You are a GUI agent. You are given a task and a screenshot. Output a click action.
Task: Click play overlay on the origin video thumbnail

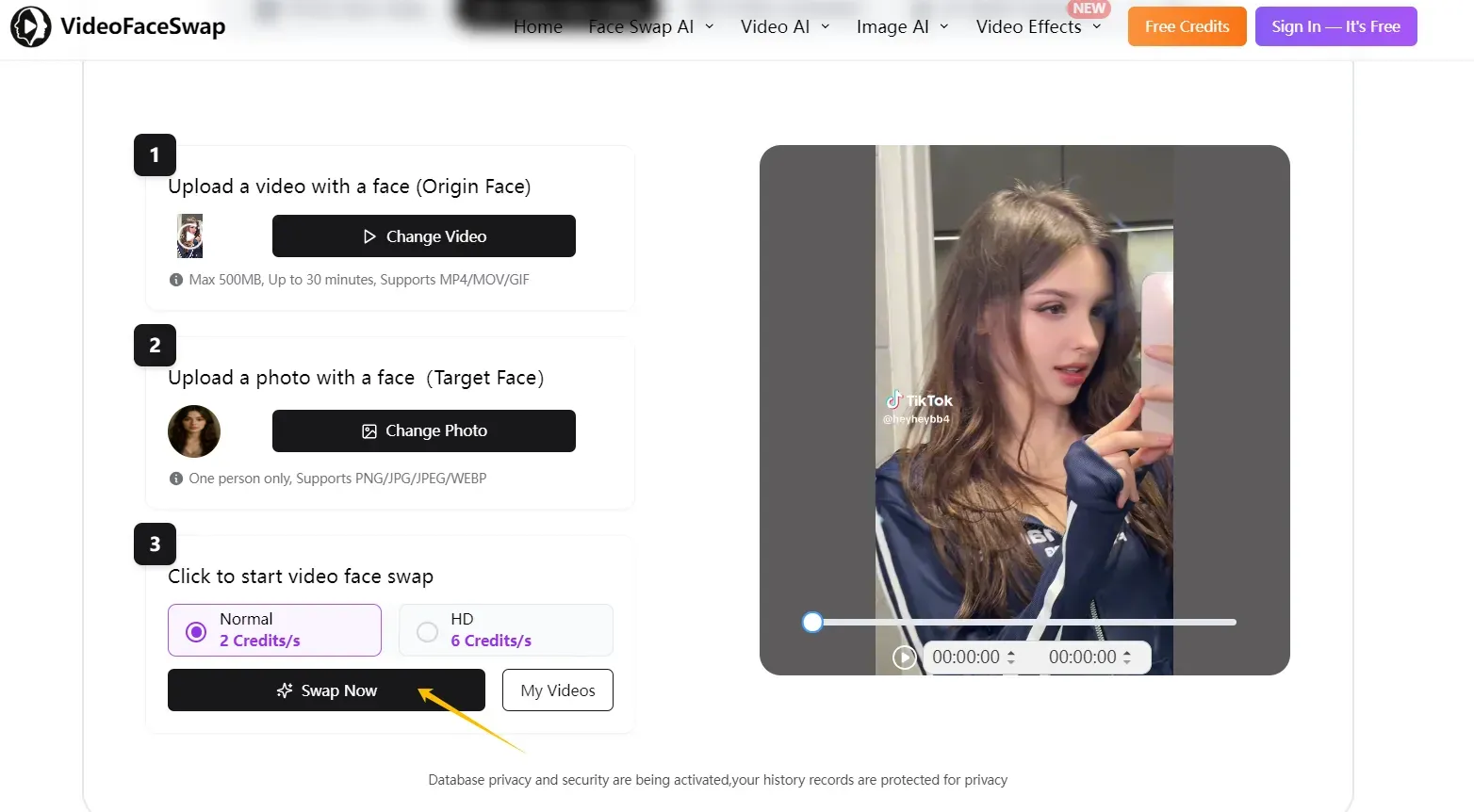click(189, 235)
